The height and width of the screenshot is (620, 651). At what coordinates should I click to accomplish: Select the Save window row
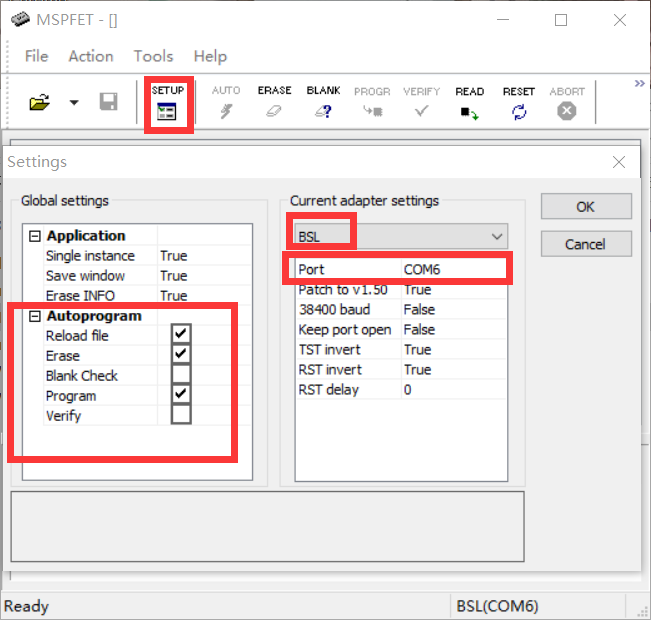(x=147, y=276)
